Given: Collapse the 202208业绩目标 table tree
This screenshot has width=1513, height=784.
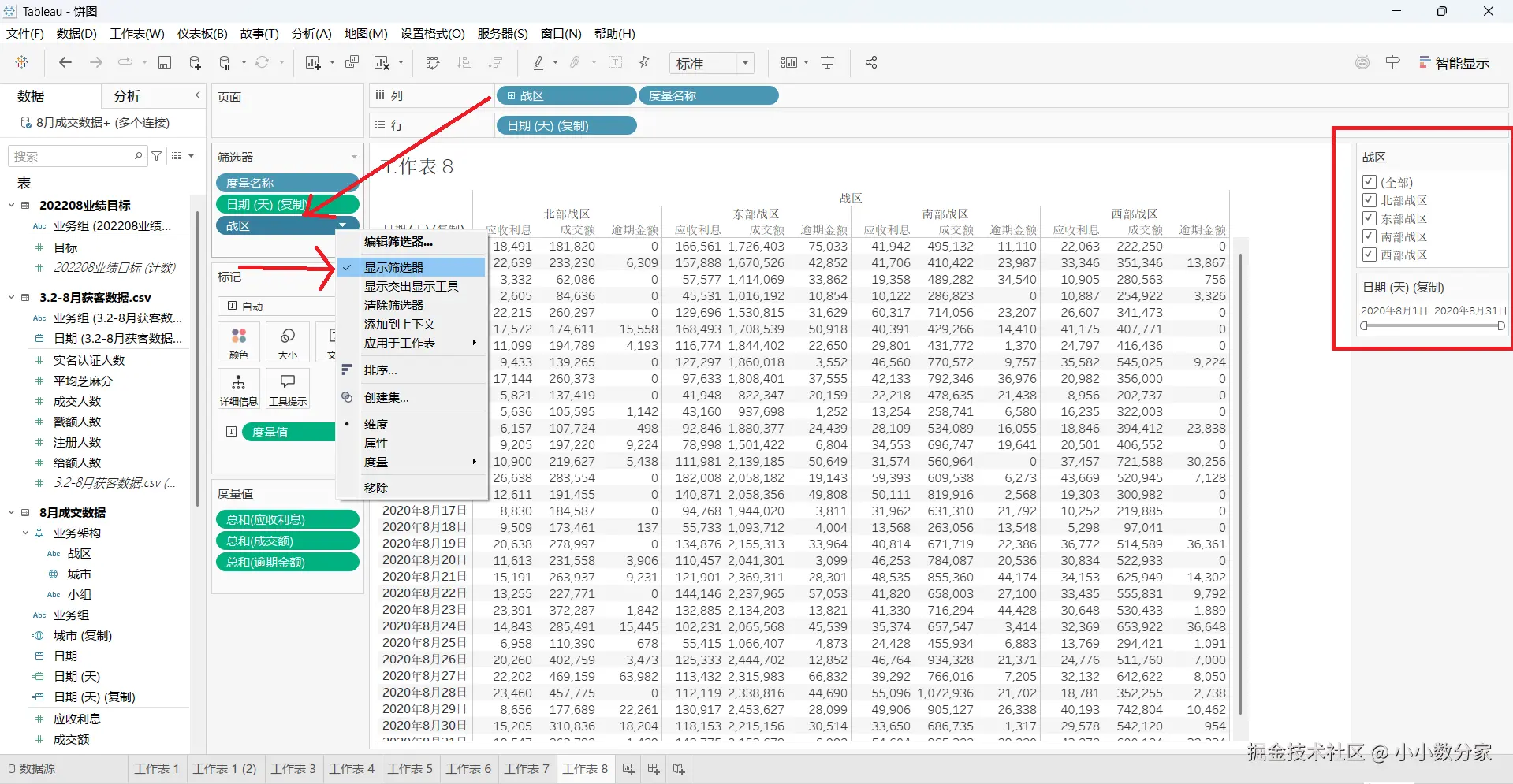Looking at the screenshot, I should tap(12, 205).
